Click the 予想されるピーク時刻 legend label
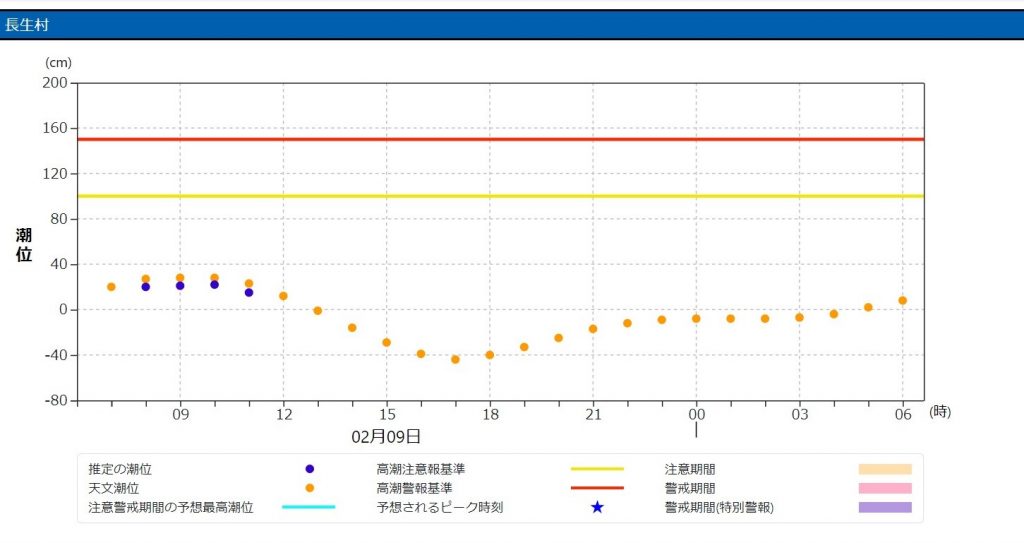1024x543 pixels. coord(440,507)
